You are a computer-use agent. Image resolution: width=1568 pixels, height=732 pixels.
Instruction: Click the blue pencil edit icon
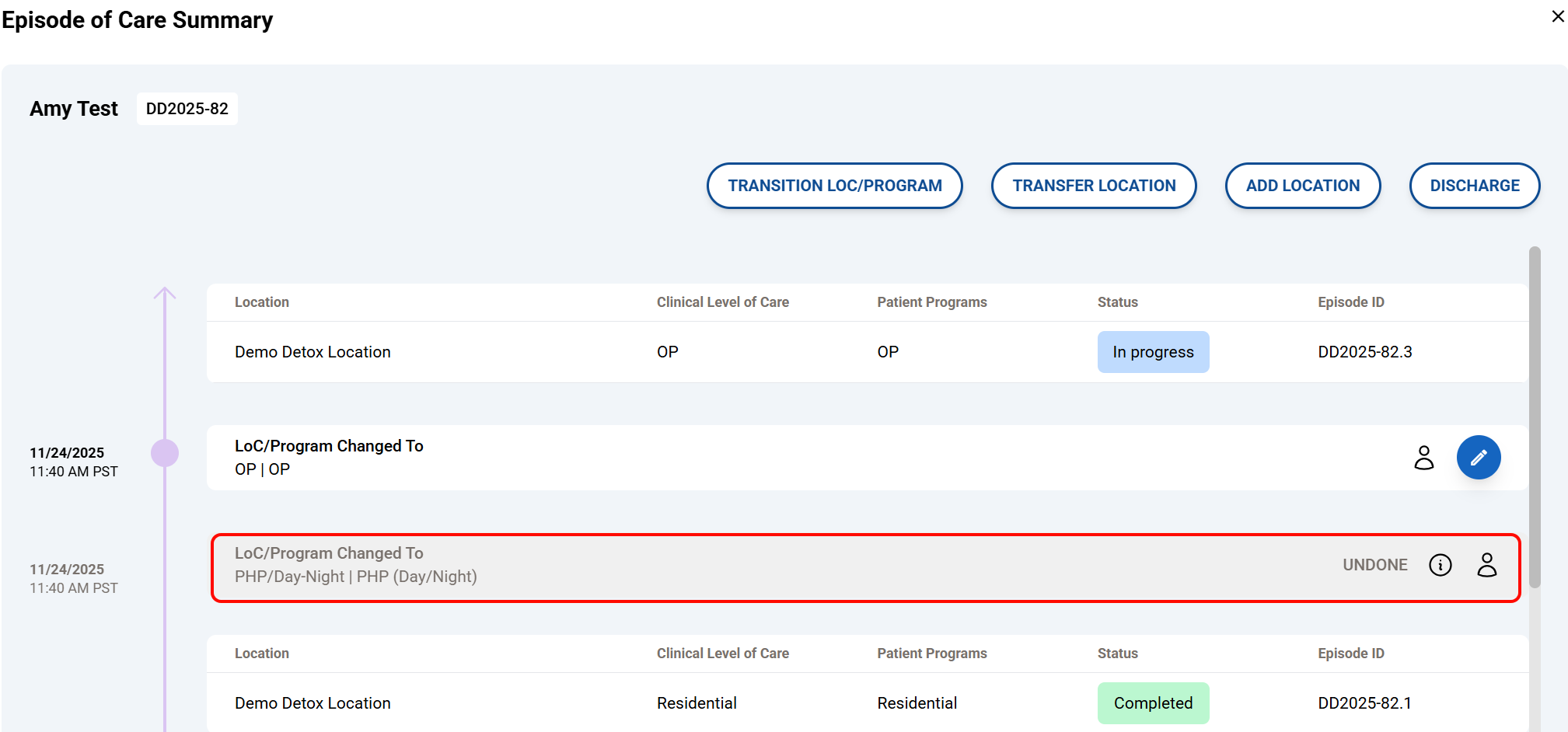(x=1478, y=457)
